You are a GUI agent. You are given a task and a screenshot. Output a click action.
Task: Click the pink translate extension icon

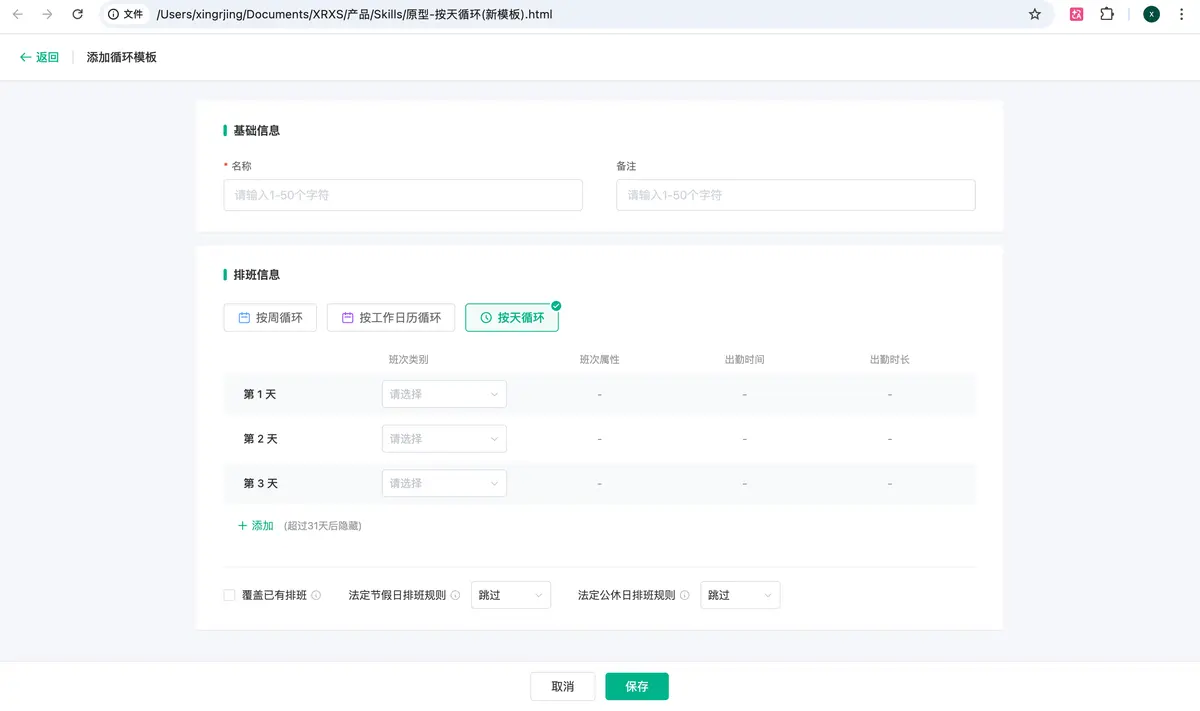(x=1077, y=14)
